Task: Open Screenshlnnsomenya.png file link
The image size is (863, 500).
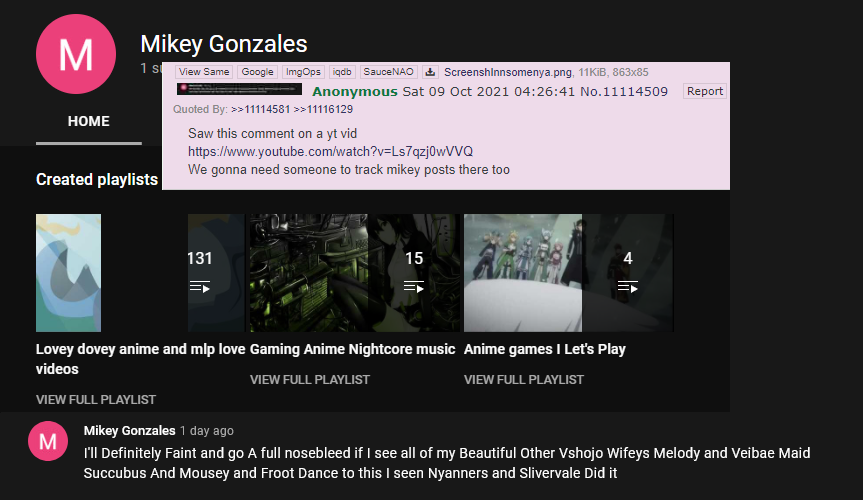Action: click(509, 72)
